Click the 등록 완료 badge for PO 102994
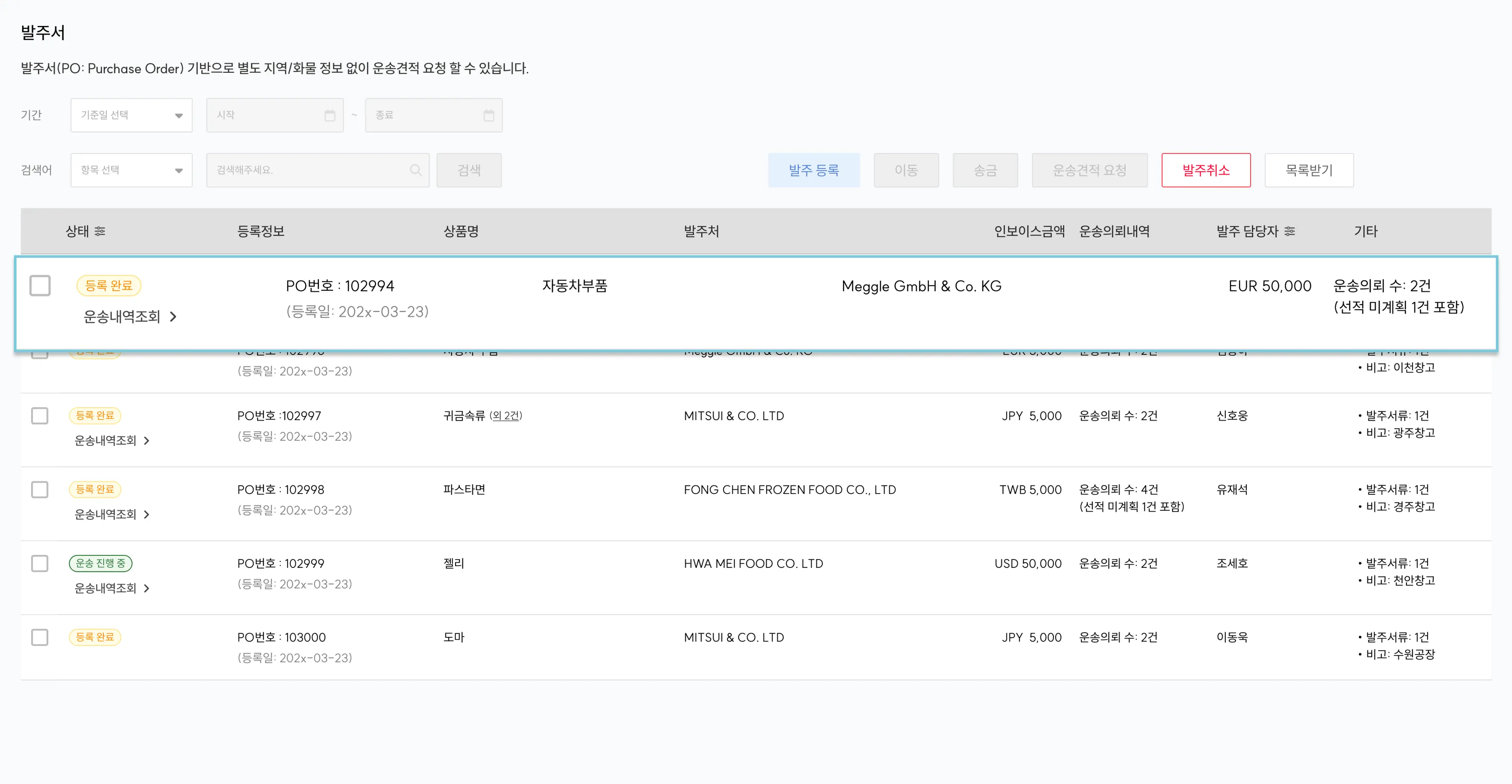 point(109,286)
